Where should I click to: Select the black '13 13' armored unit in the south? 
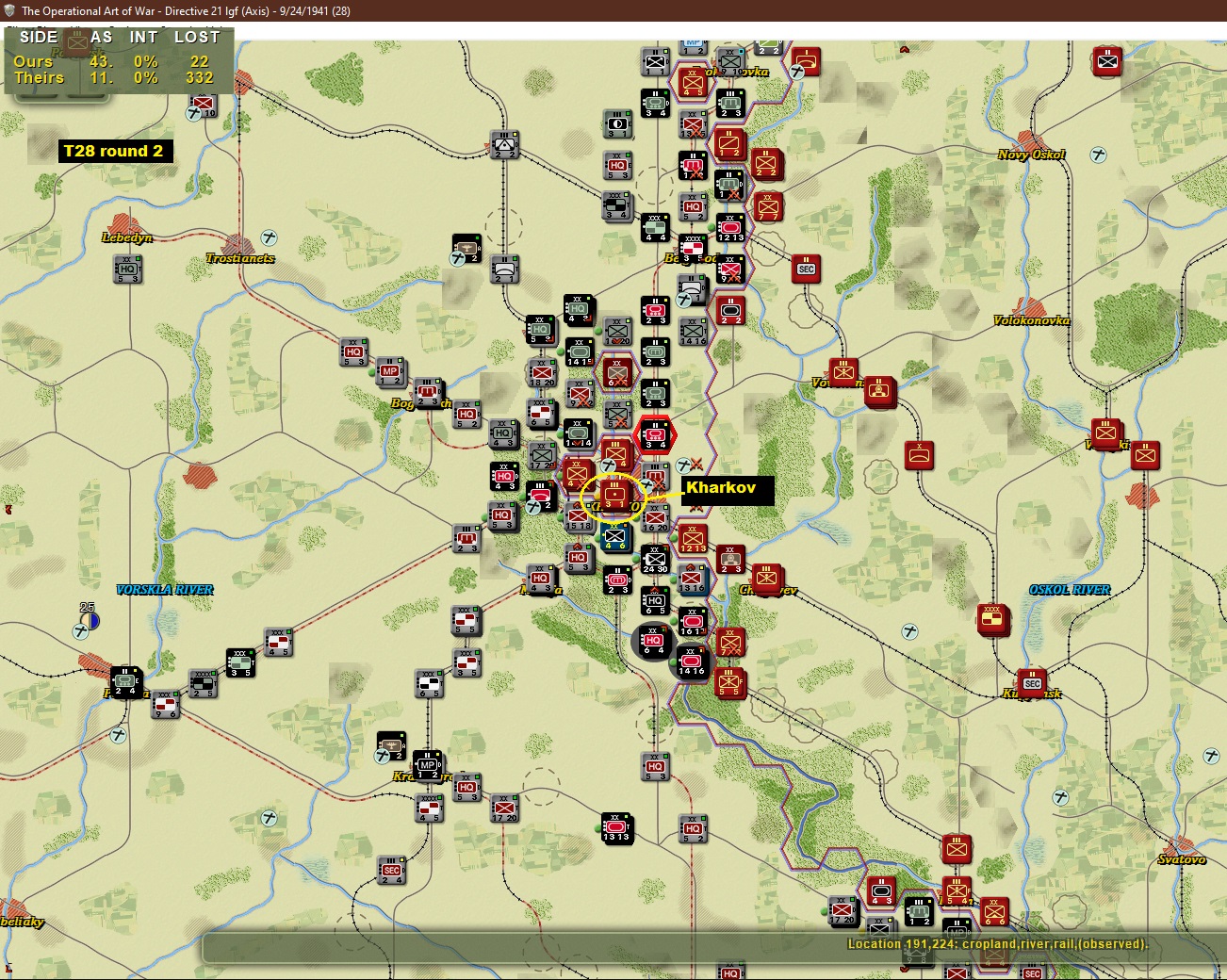pyautogui.click(x=616, y=827)
